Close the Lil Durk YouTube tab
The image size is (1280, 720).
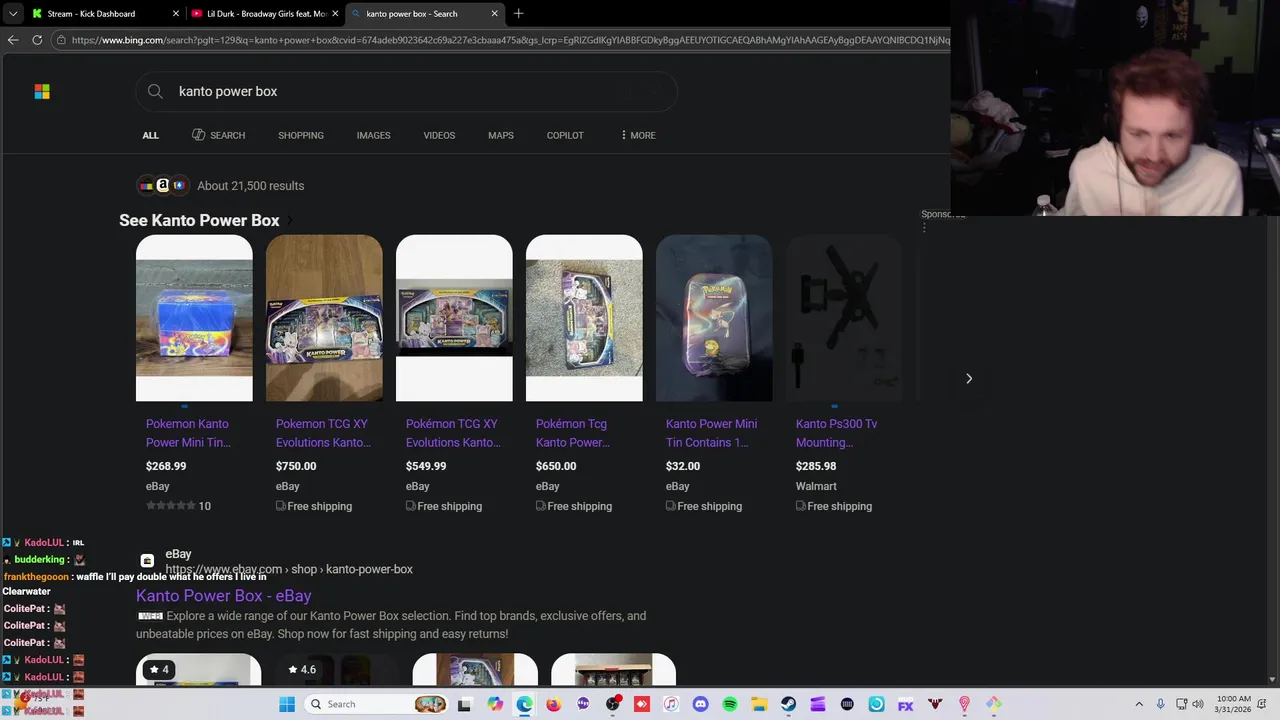tap(335, 14)
